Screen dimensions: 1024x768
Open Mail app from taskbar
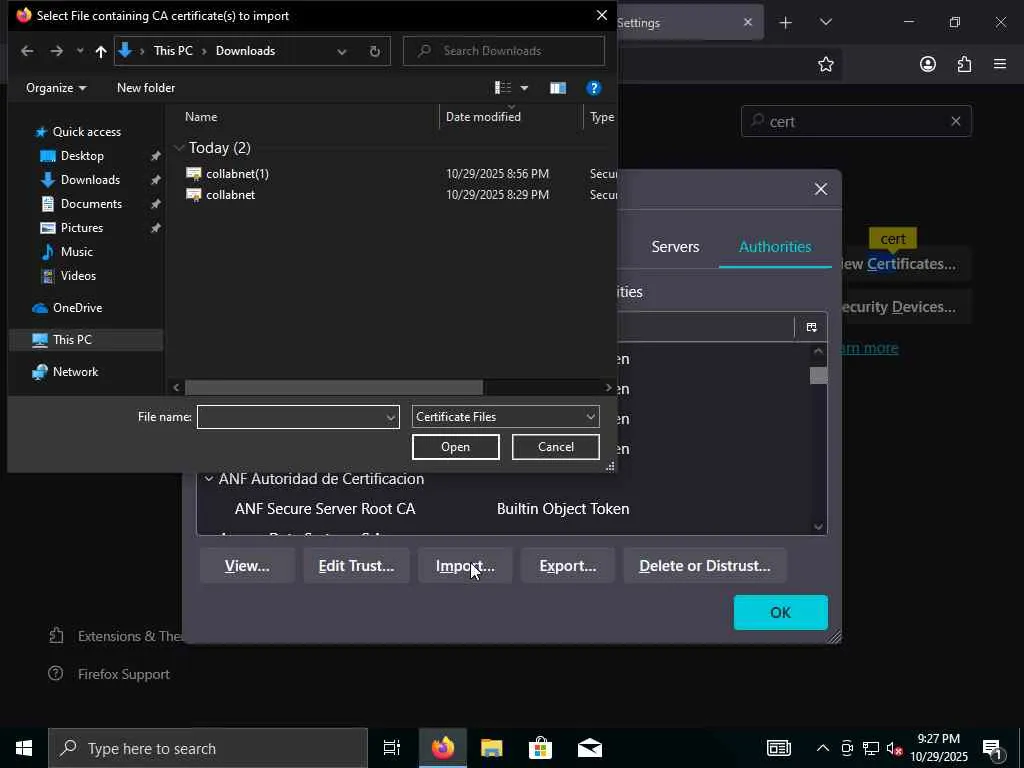click(x=590, y=748)
